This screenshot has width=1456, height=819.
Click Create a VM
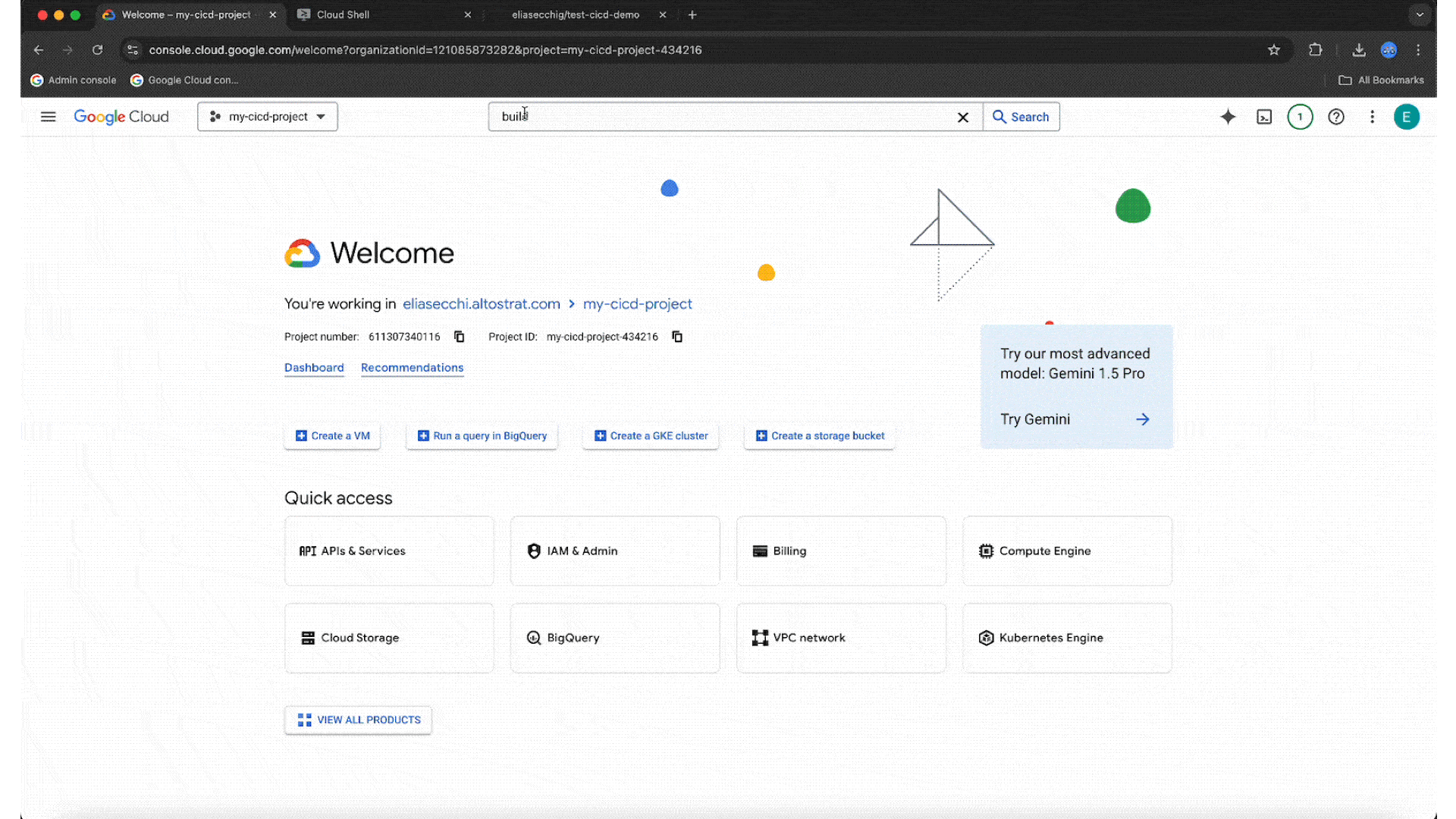pos(332,436)
